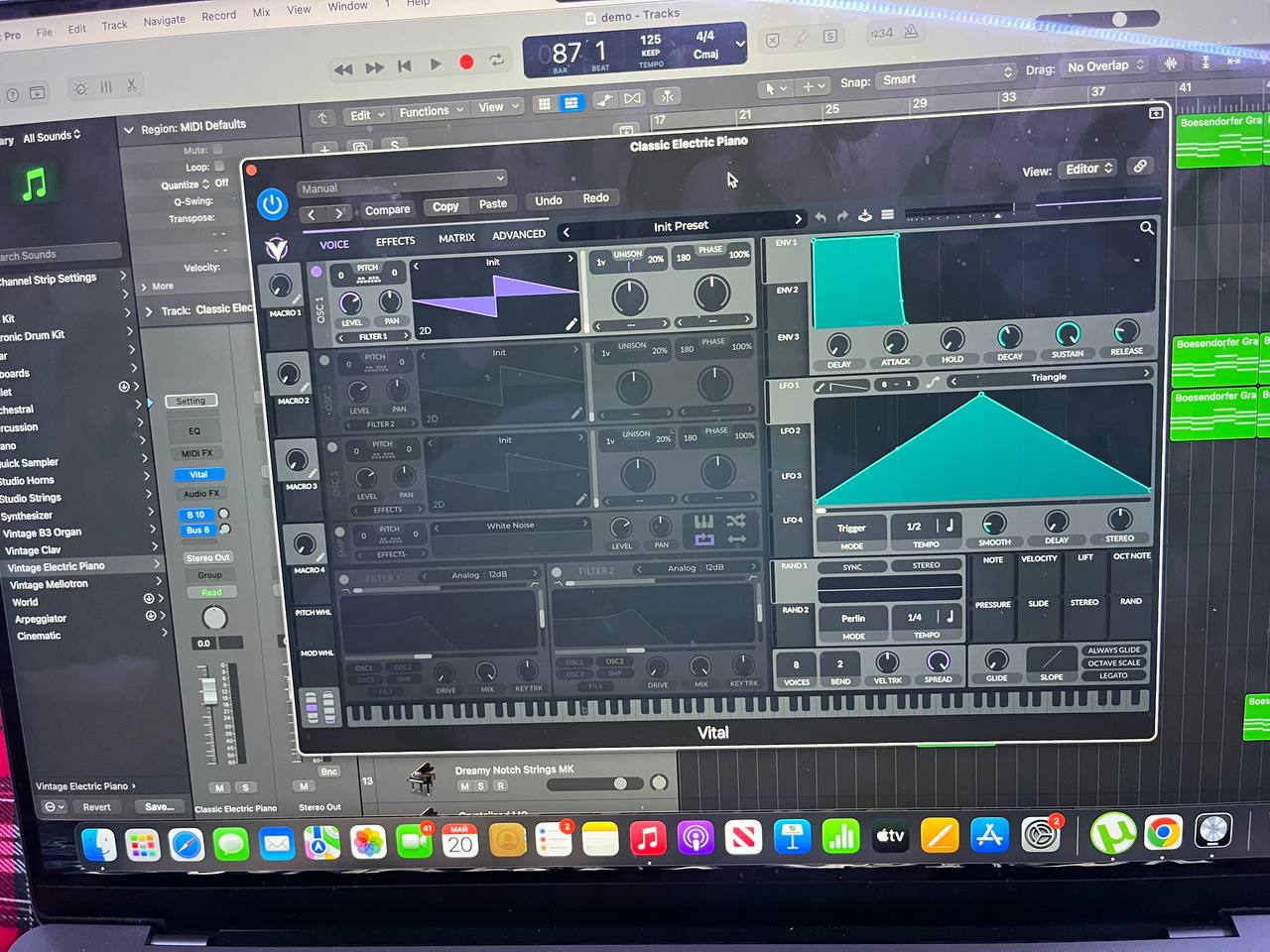Open the Navigate menu
The height and width of the screenshot is (952, 1270).
[164, 21]
